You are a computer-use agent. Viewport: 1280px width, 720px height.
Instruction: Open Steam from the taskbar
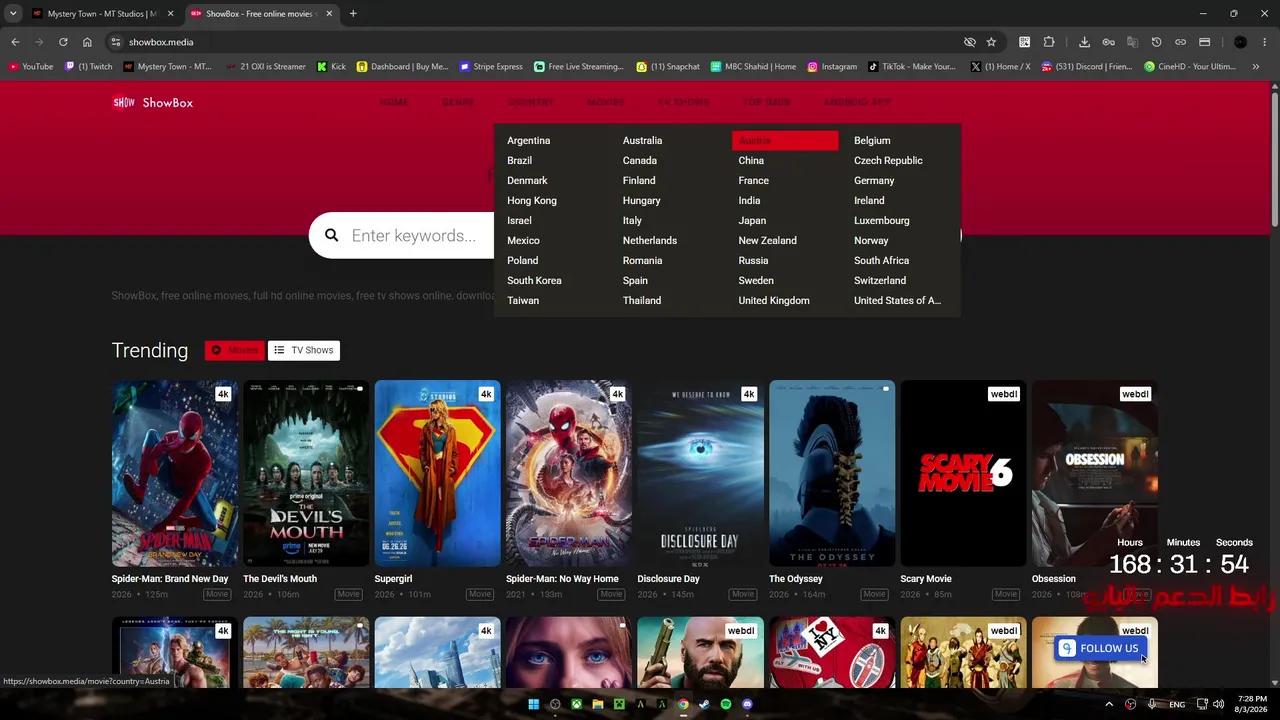[x=704, y=704]
